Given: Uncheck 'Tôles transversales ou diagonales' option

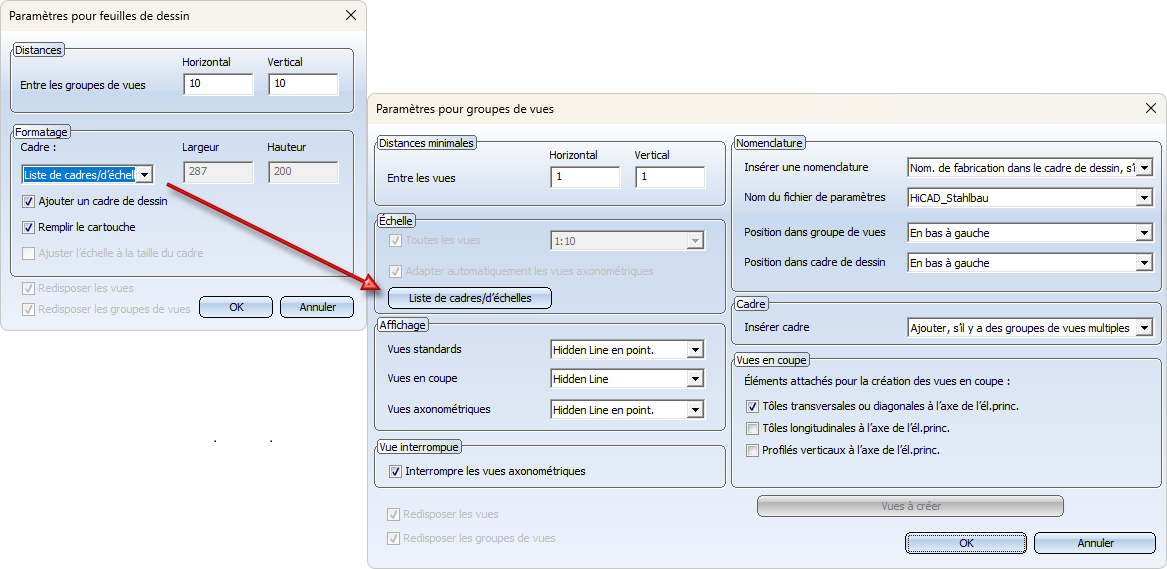Looking at the screenshot, I should coord(752,406).
